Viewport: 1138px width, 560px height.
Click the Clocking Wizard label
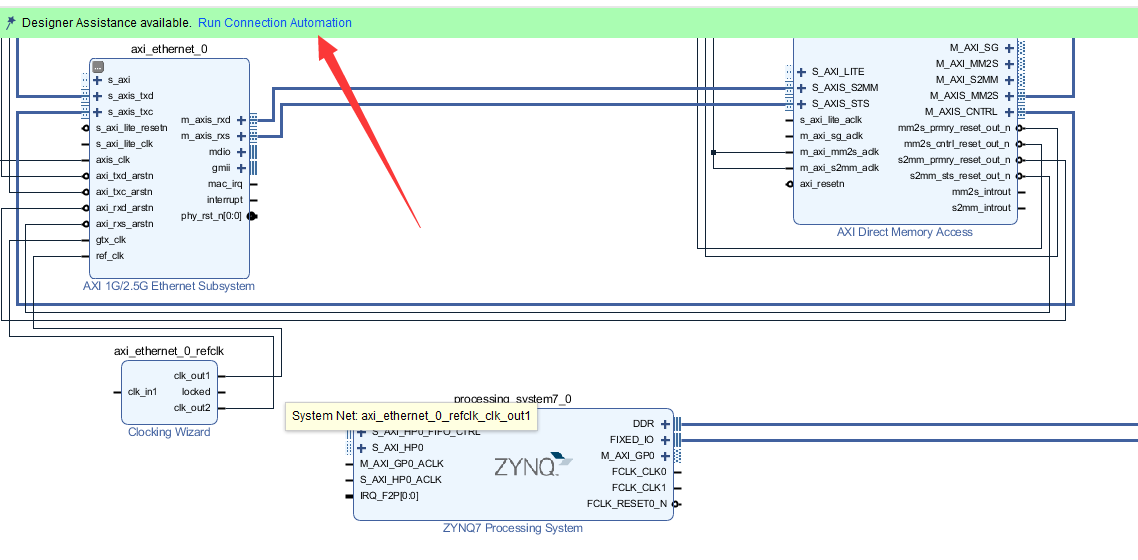pos(169,432)
